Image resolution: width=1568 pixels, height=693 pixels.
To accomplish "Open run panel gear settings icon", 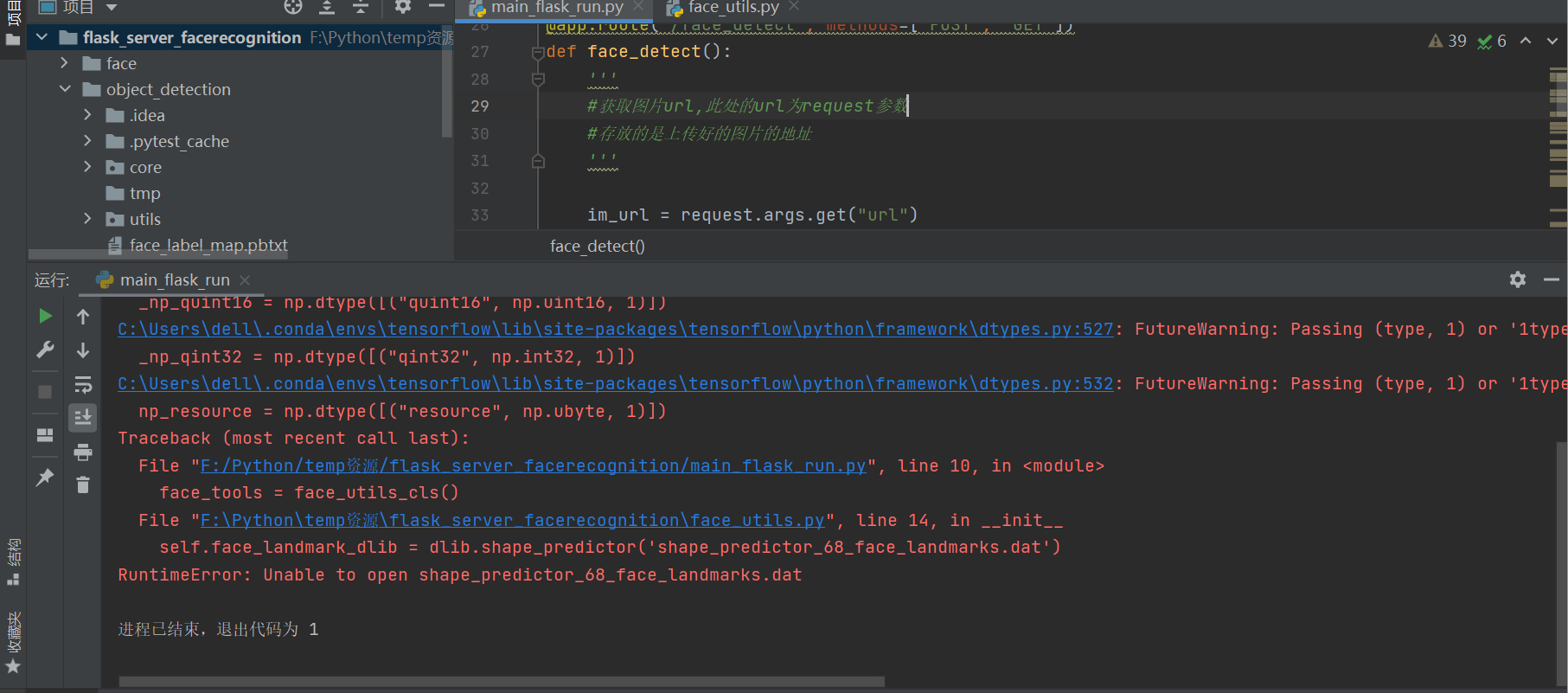I will [1518, 279].
